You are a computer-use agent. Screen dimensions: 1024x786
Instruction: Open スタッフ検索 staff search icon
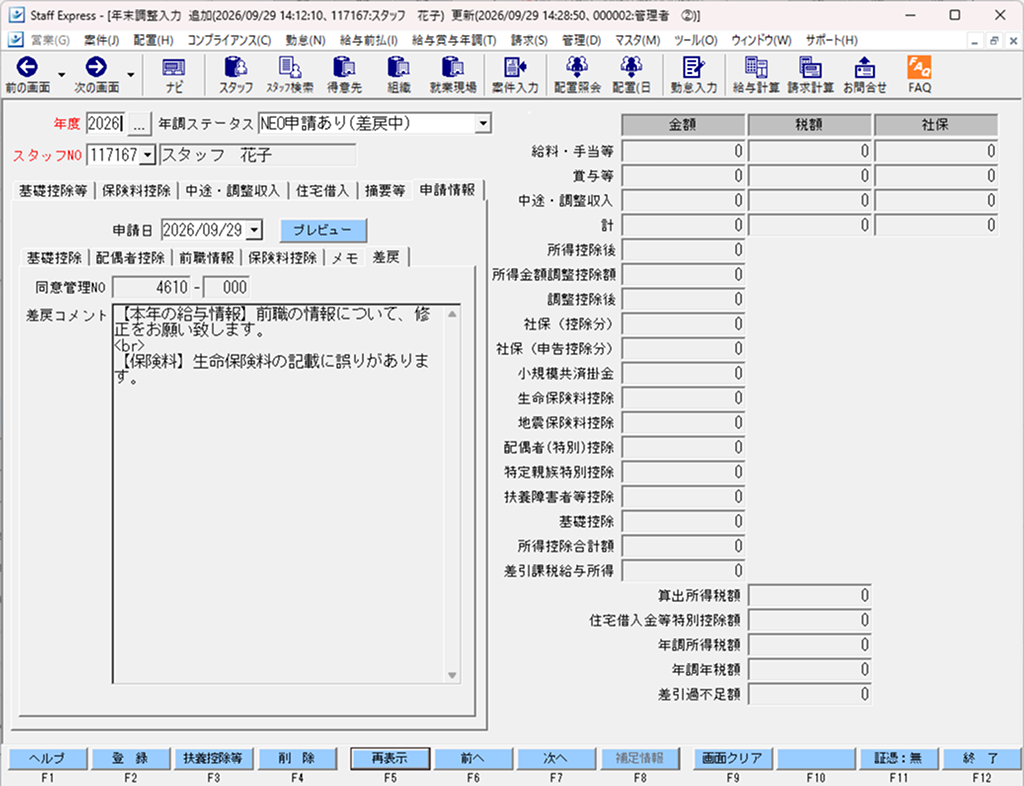(289, 74)
